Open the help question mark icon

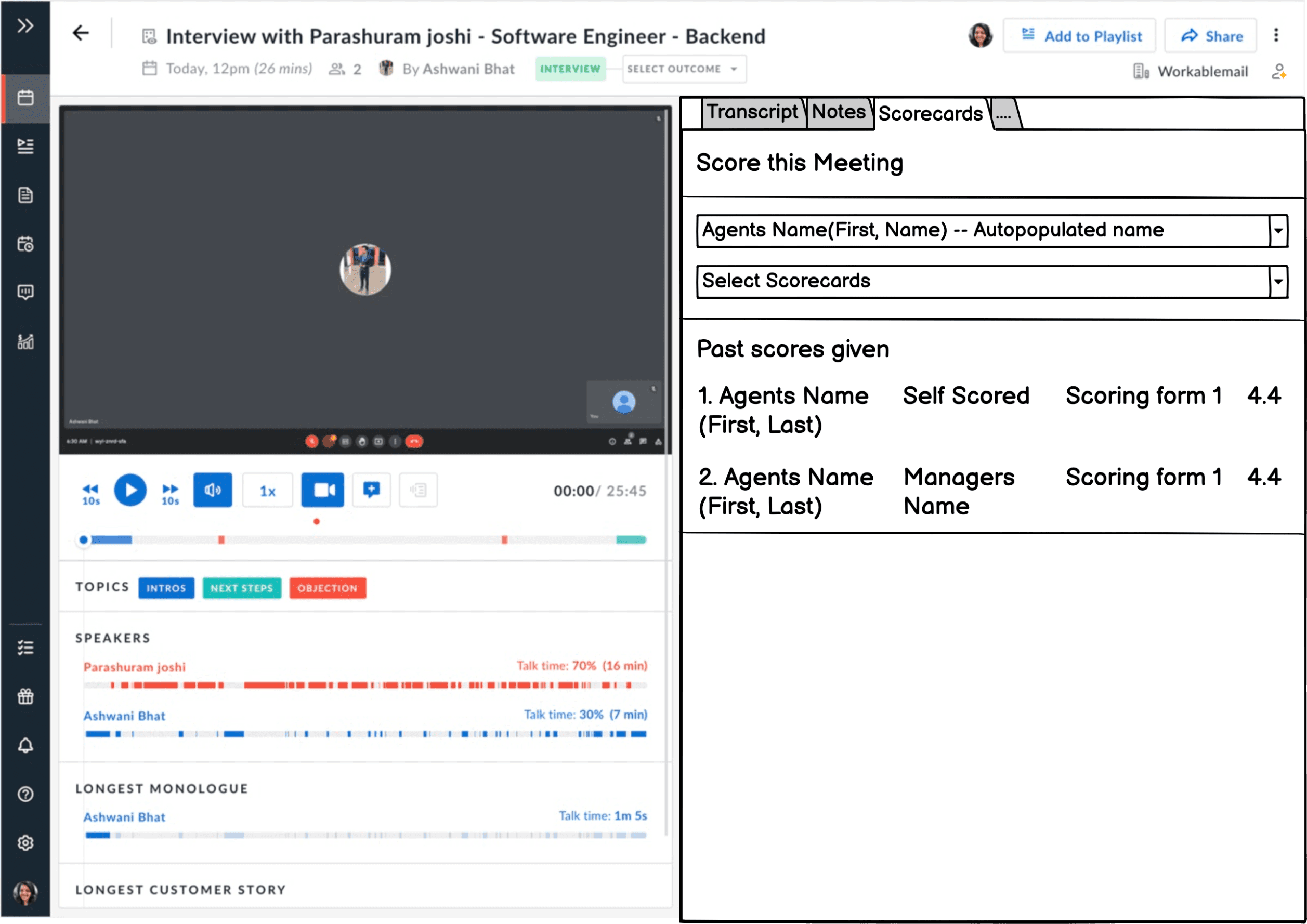[25, 794]
